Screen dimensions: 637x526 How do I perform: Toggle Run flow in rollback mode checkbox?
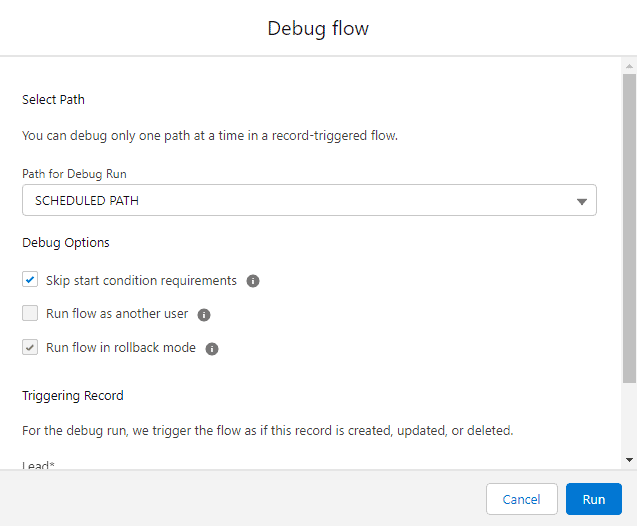30,348
